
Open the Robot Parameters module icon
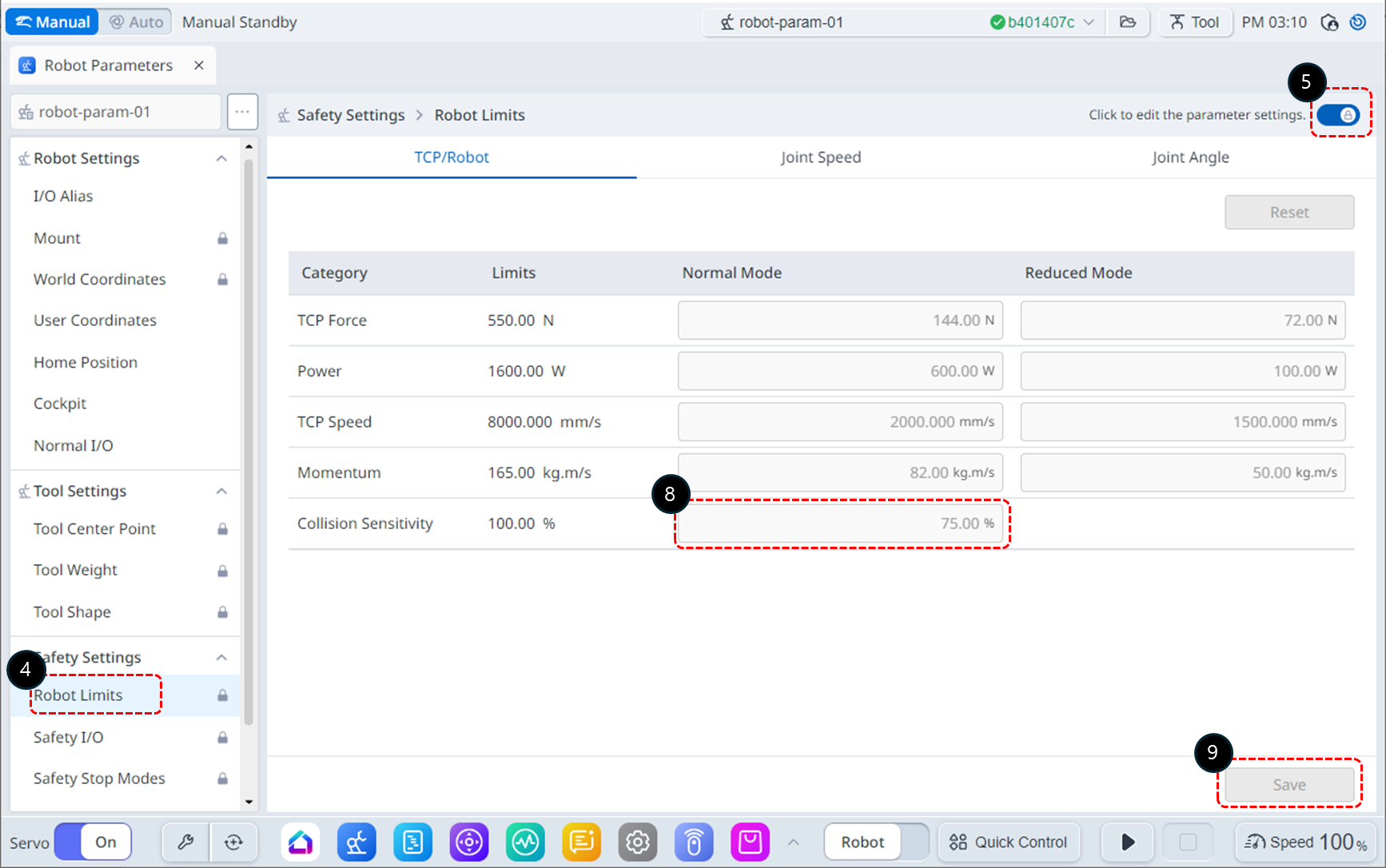coord(356,842)
